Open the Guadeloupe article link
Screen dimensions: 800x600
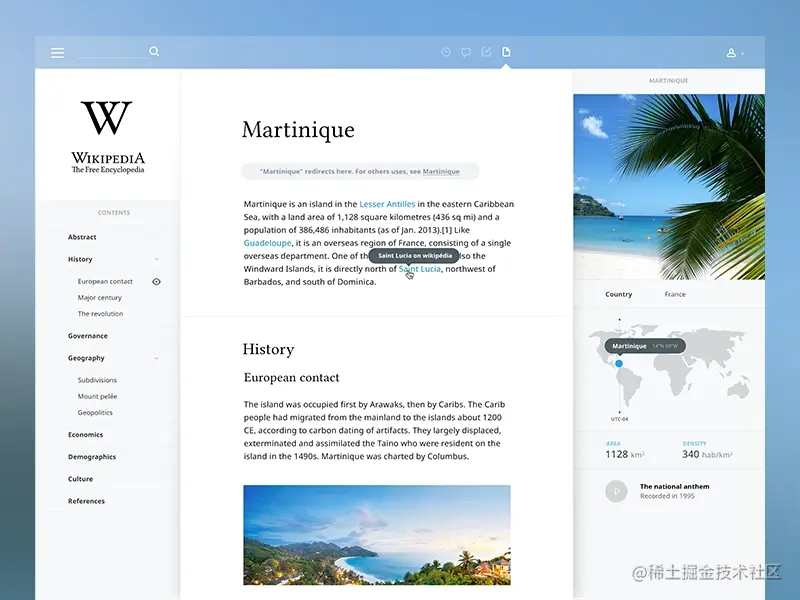[x=267, y=242]
